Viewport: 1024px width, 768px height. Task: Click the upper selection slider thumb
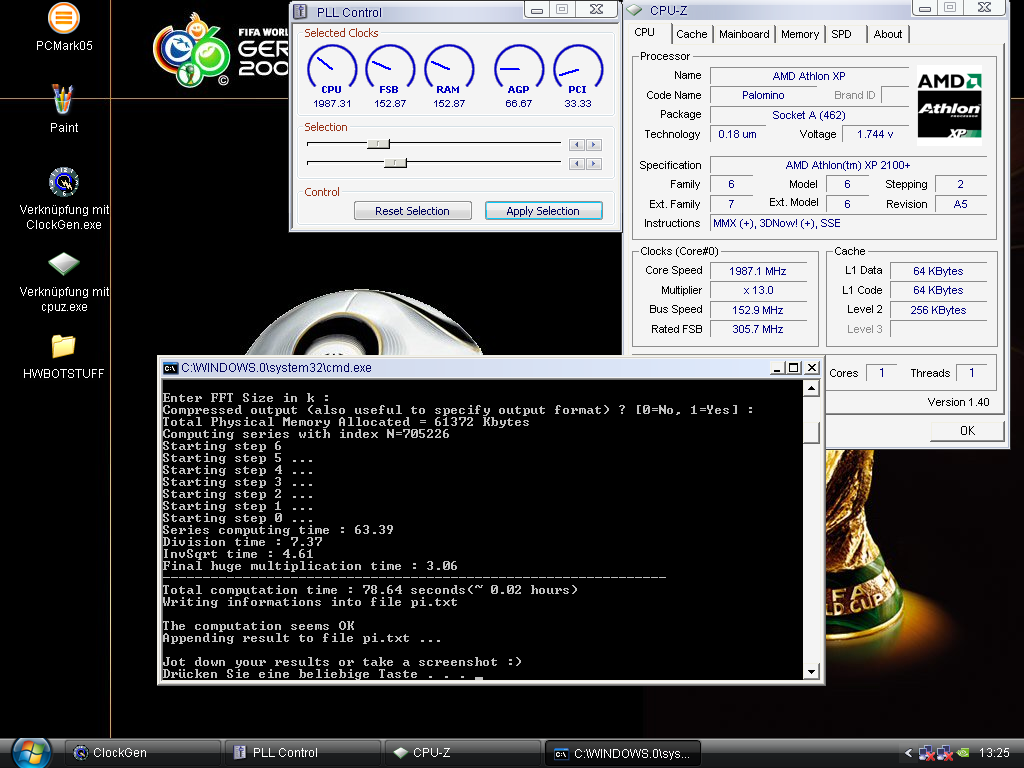(378, 144)
